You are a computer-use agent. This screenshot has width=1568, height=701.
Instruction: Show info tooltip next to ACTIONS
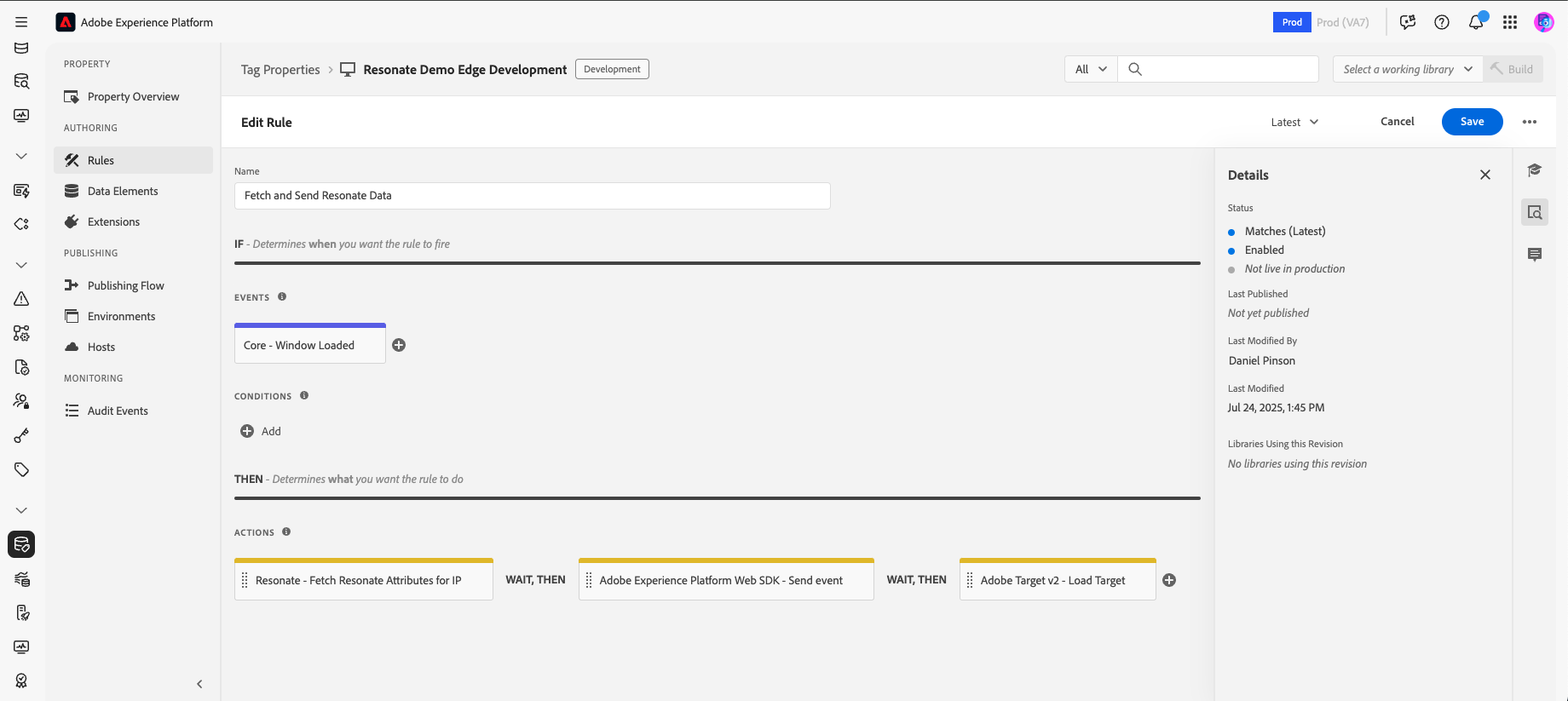pyautogui.click(x=286, y=531)
